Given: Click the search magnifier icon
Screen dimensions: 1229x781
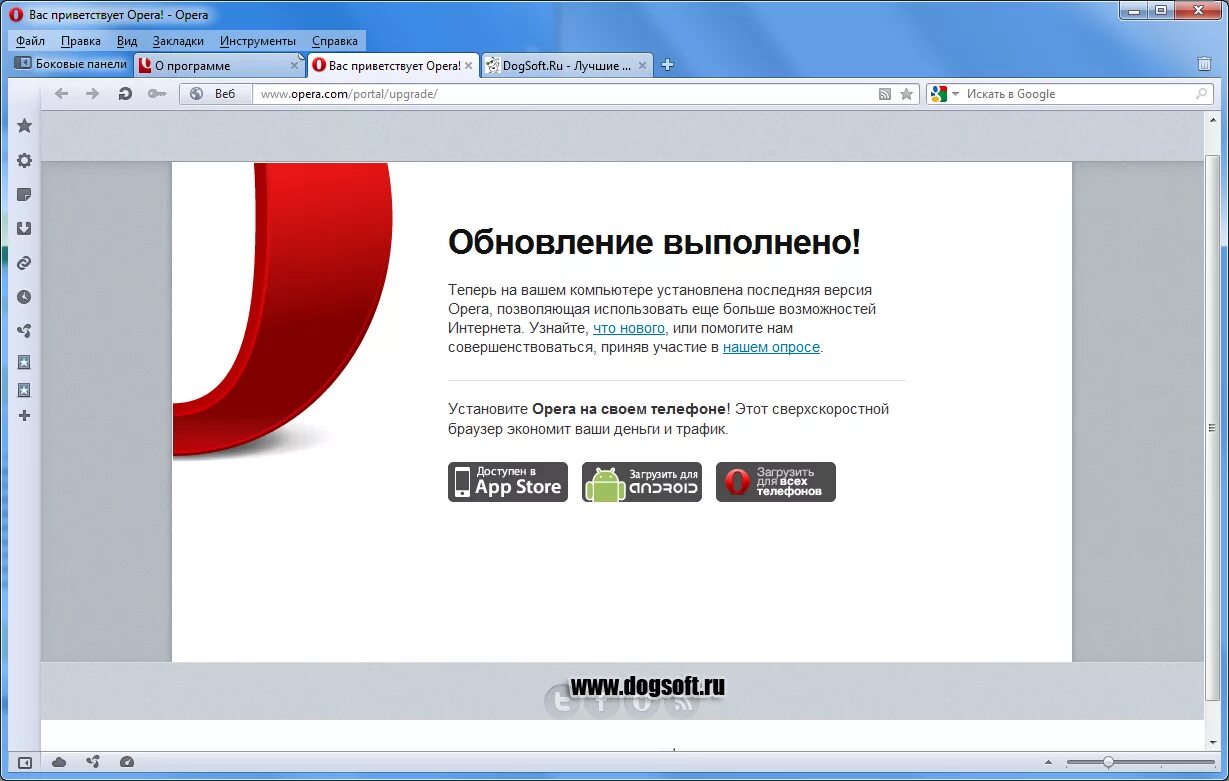Looking at the screenshot, I should pyautogui.click(x=1201, y=94).
